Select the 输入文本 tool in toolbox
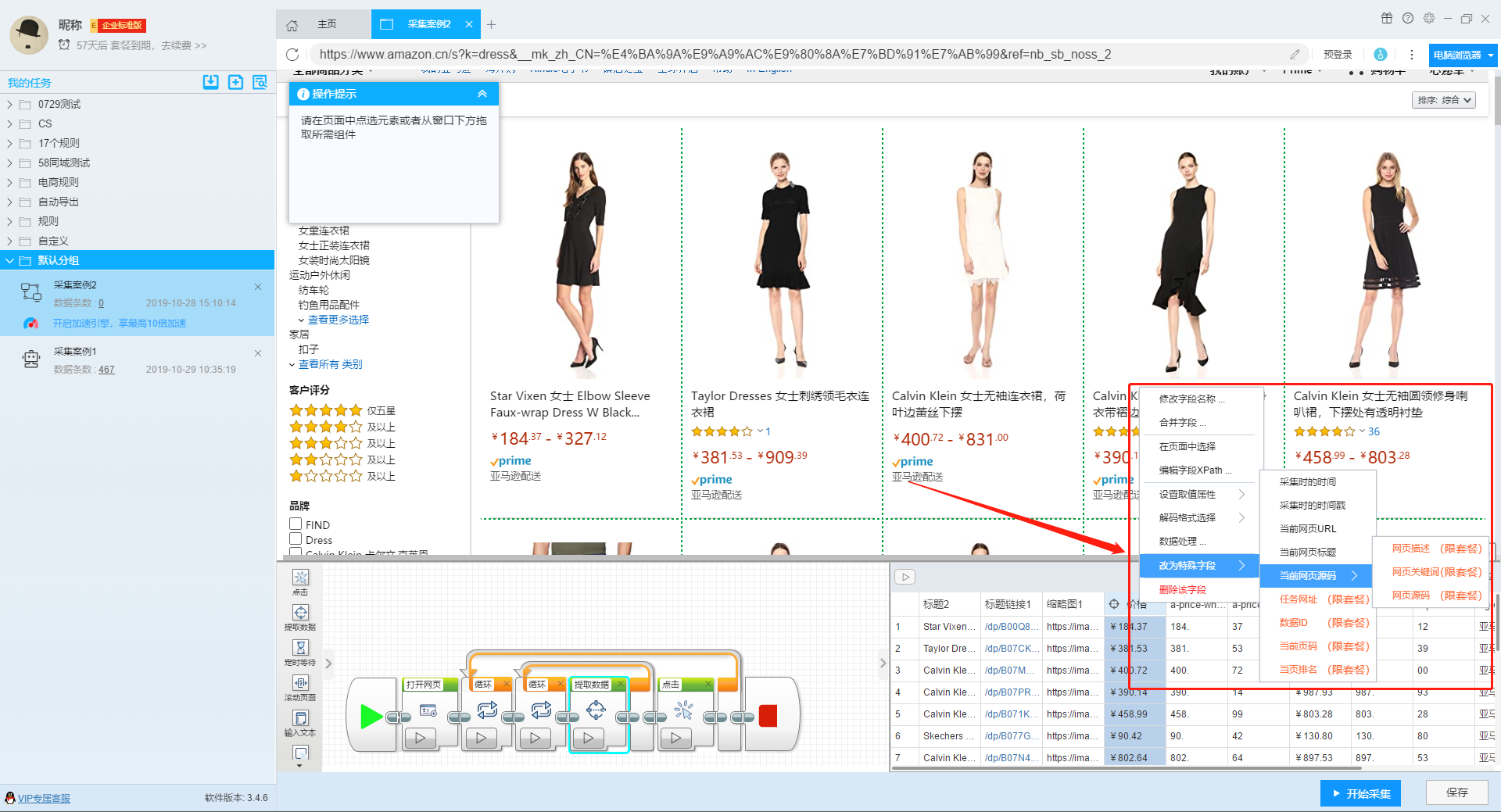Screen dimensions: 1501x812 tap(300, 723)
